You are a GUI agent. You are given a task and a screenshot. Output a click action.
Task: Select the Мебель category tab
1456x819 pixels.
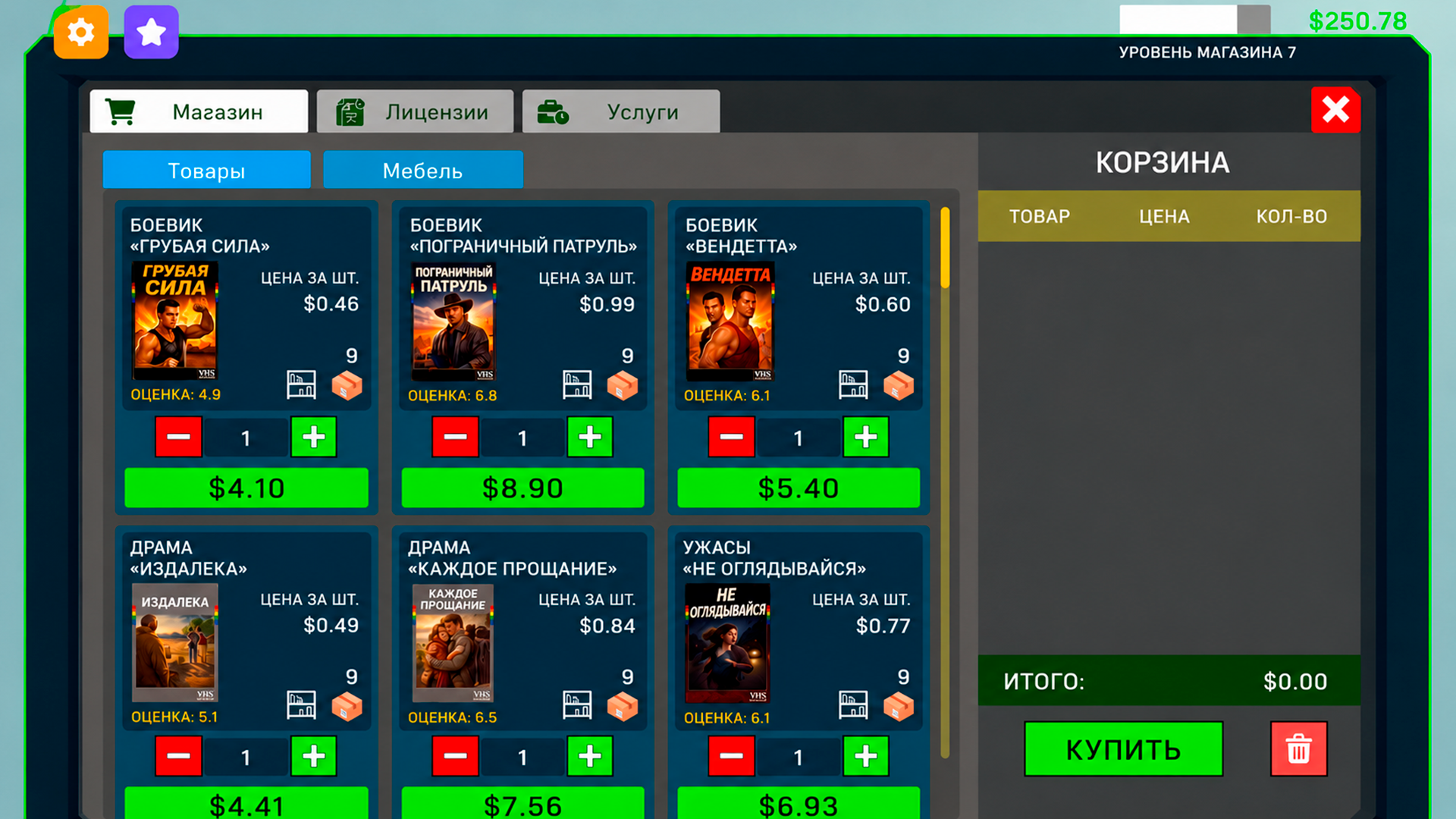[x=423, y=170]
